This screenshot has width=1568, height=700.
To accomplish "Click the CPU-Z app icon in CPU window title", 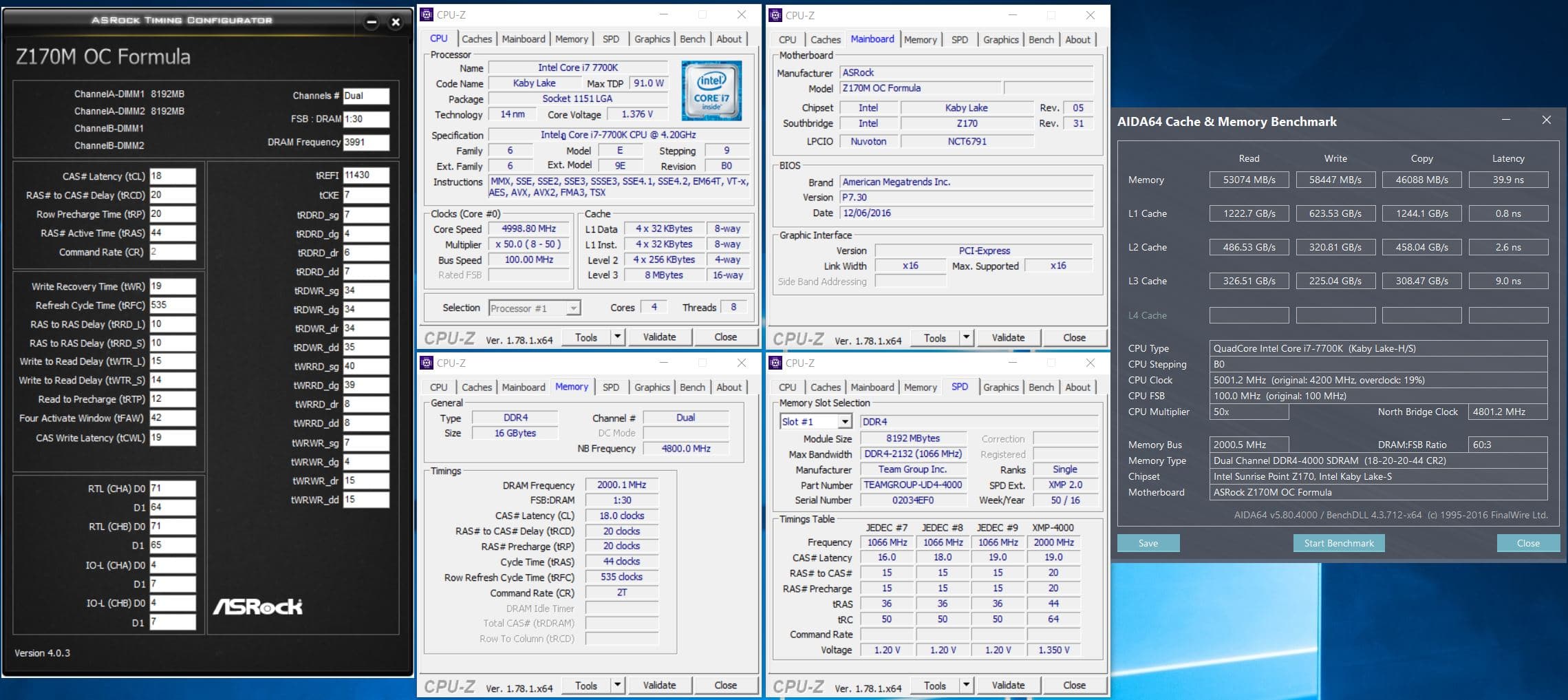I will pyautogui.click(x=427, y=14).
